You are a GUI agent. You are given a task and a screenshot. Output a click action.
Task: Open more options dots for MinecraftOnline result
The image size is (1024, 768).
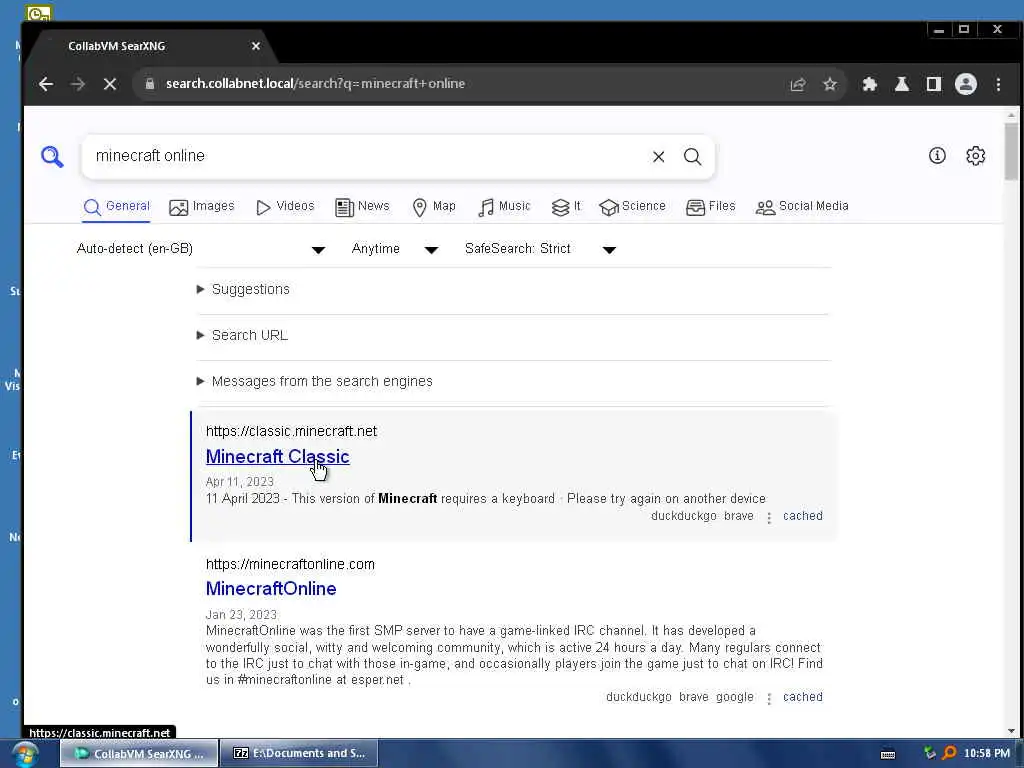coord(769,699)
